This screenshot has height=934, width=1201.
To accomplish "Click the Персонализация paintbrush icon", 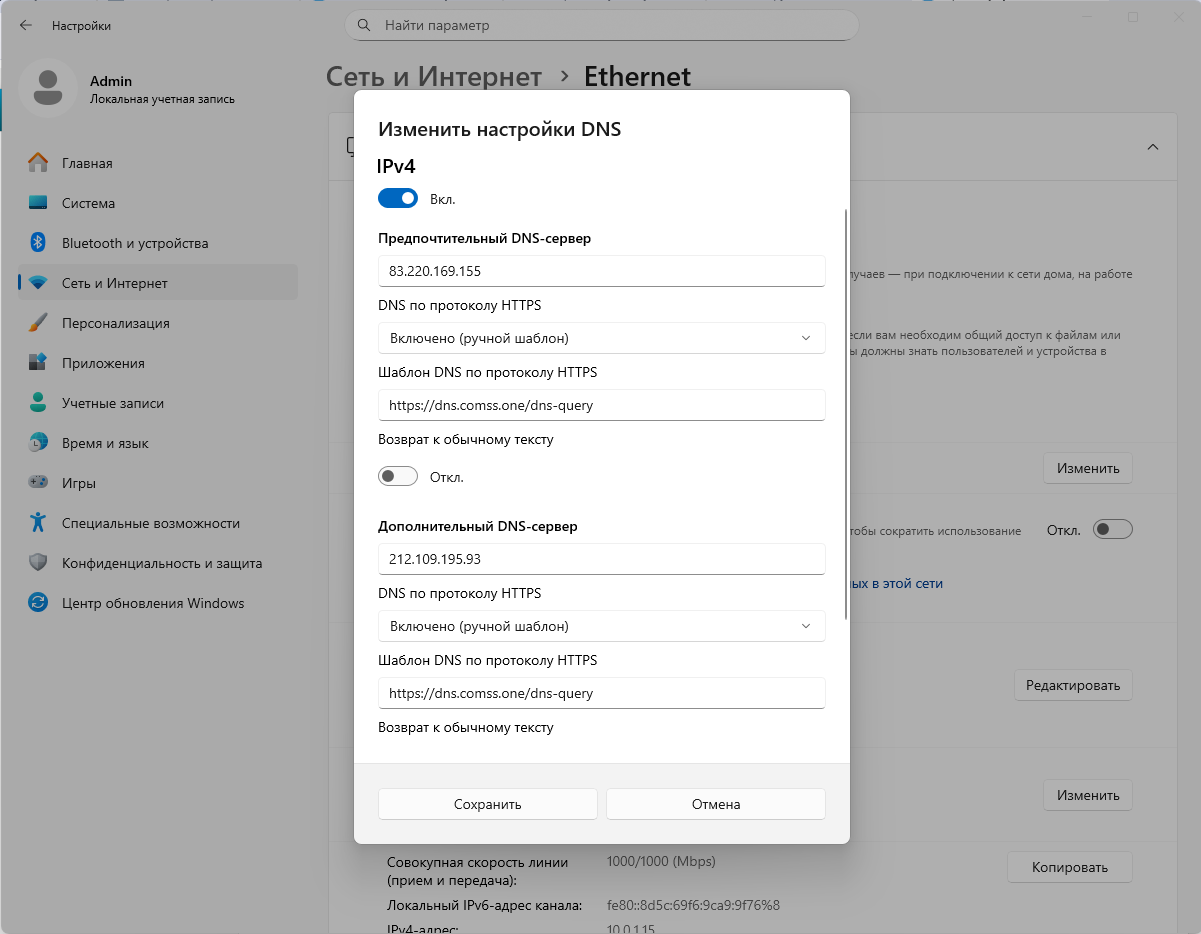I will (38, 323).
